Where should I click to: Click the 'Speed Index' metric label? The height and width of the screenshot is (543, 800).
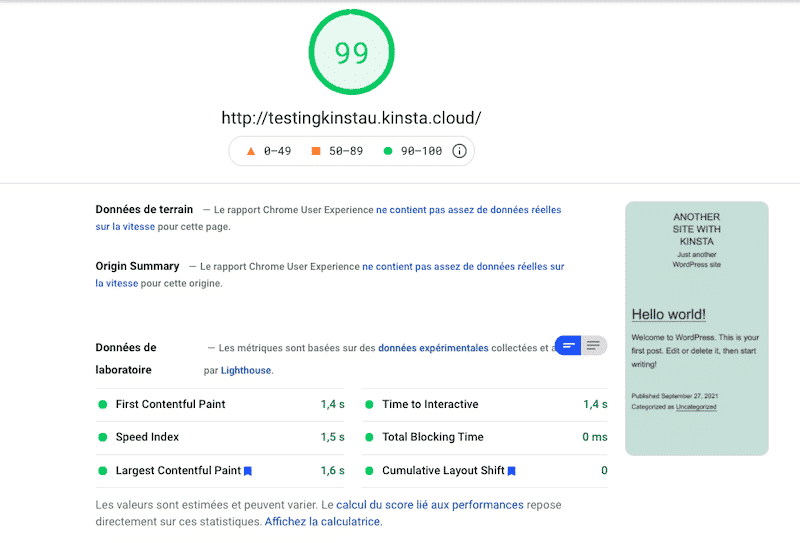point(147,437)
